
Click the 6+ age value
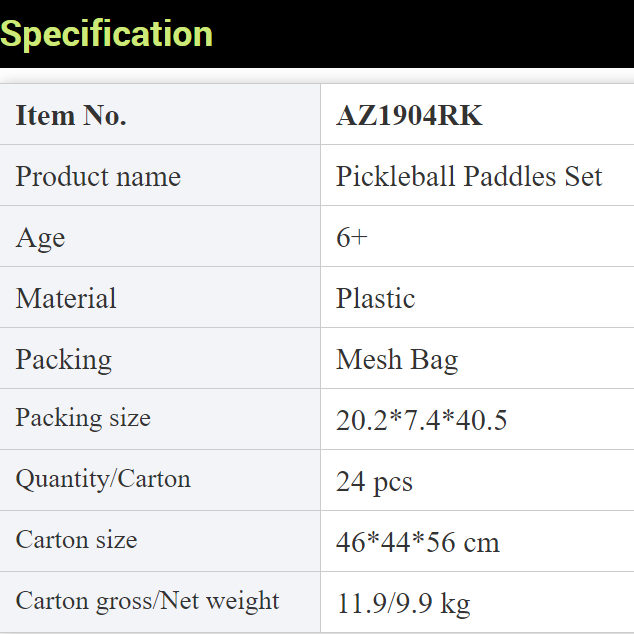[x=352, y=238]
